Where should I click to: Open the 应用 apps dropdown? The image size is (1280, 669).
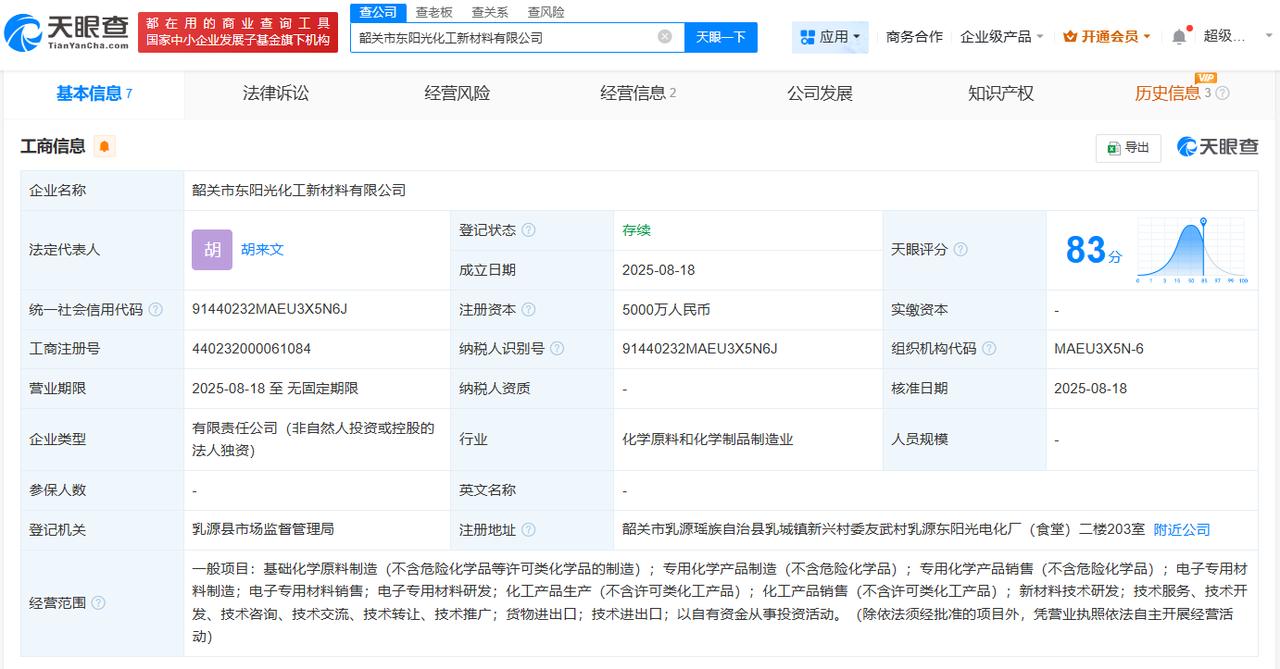(x=830, y=37)
